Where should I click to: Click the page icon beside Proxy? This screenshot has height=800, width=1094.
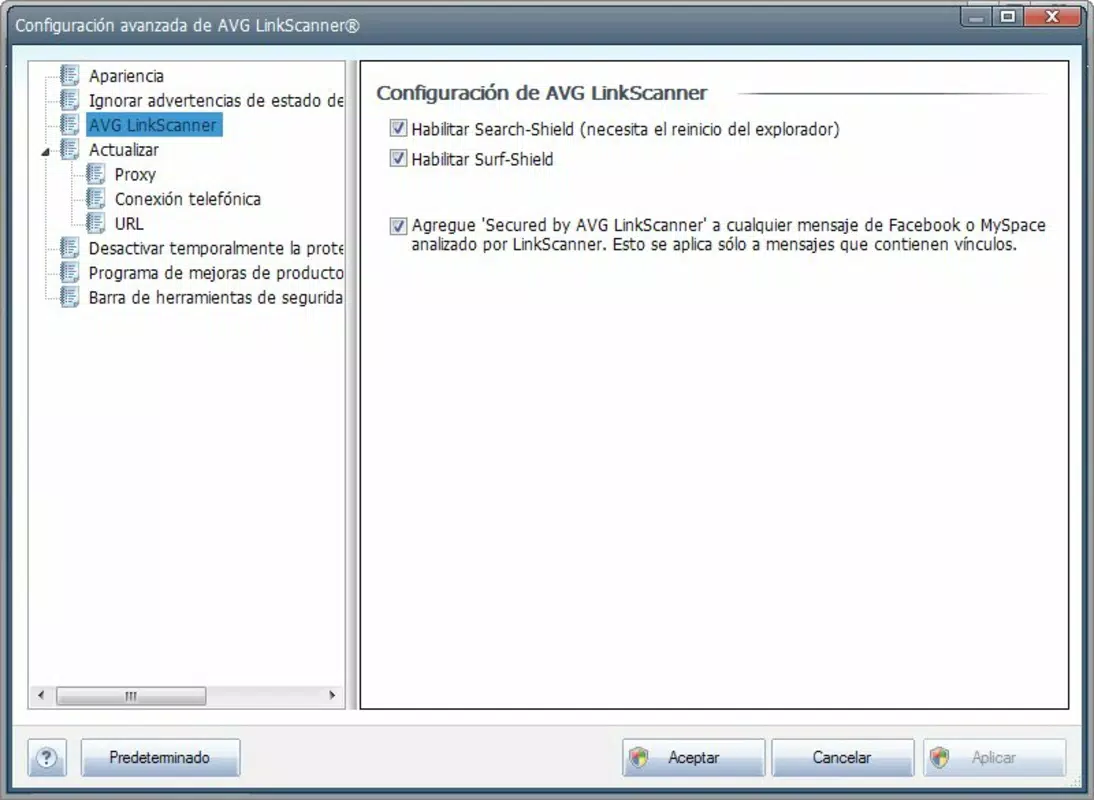[96, 174]
